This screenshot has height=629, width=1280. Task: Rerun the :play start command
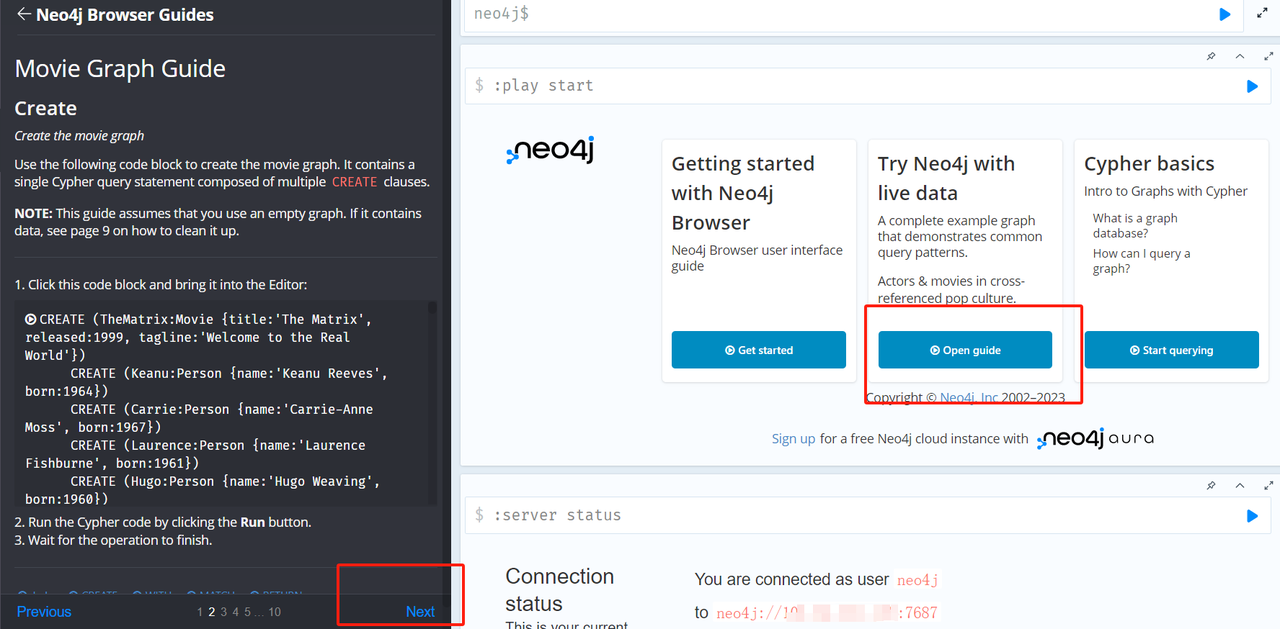pyautogui.click(x=1252, y=86)
